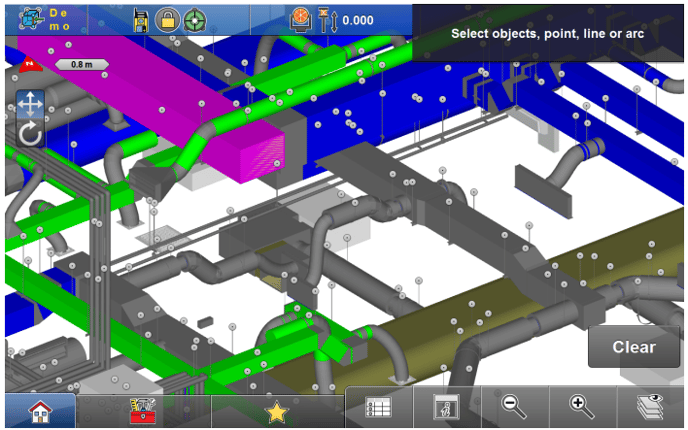Image resolution: width=688 pixels, height=430 pixels.
Task: Open the red toolbox tab
Action: pos(143,410)
